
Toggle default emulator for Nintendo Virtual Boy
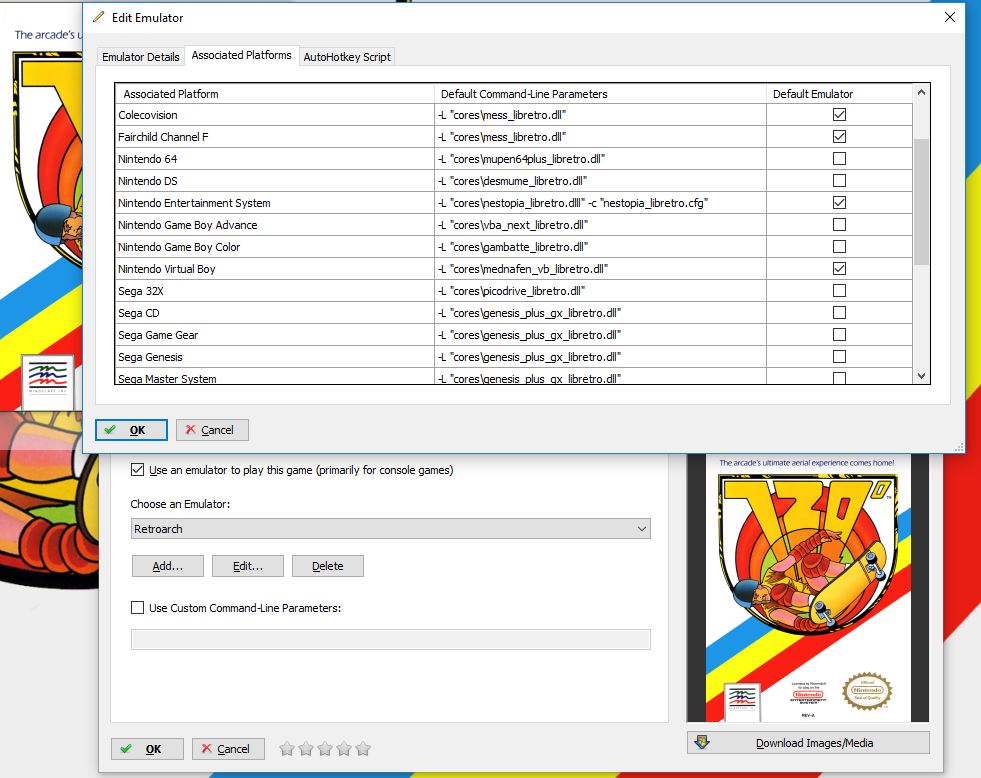839,268
